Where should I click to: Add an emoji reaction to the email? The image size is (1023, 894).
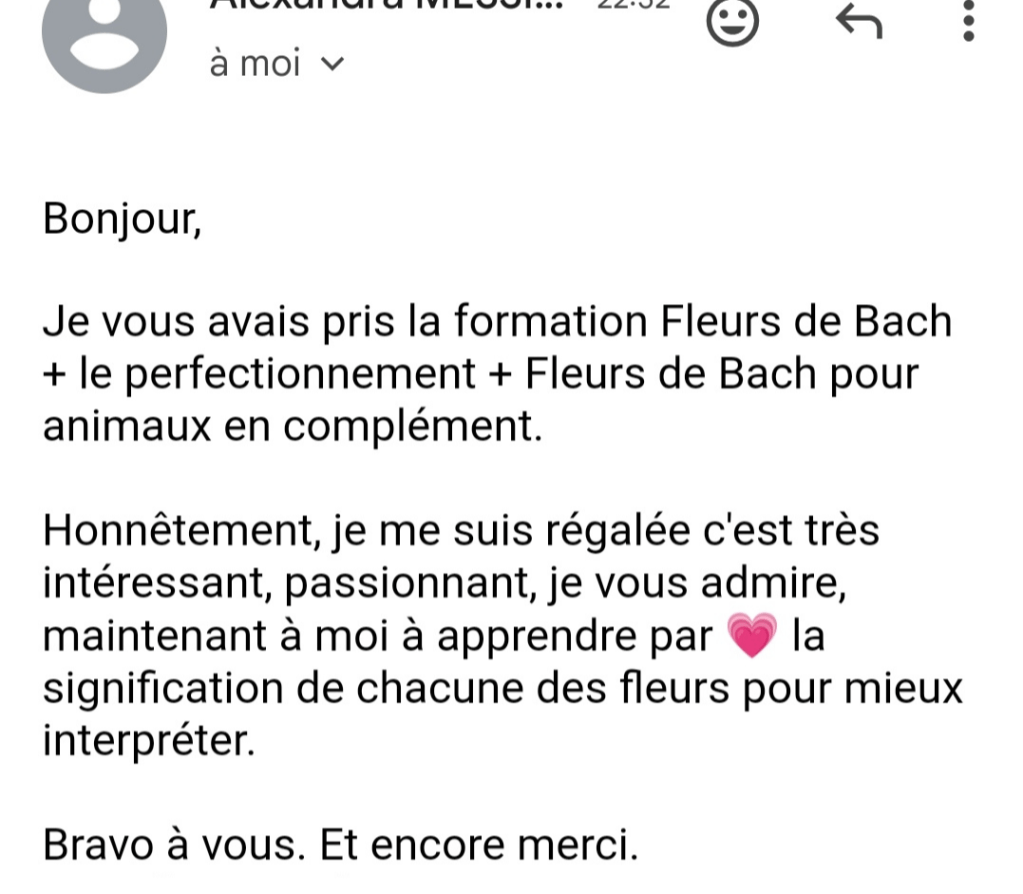pyautogui.click(x=733, y=20)
